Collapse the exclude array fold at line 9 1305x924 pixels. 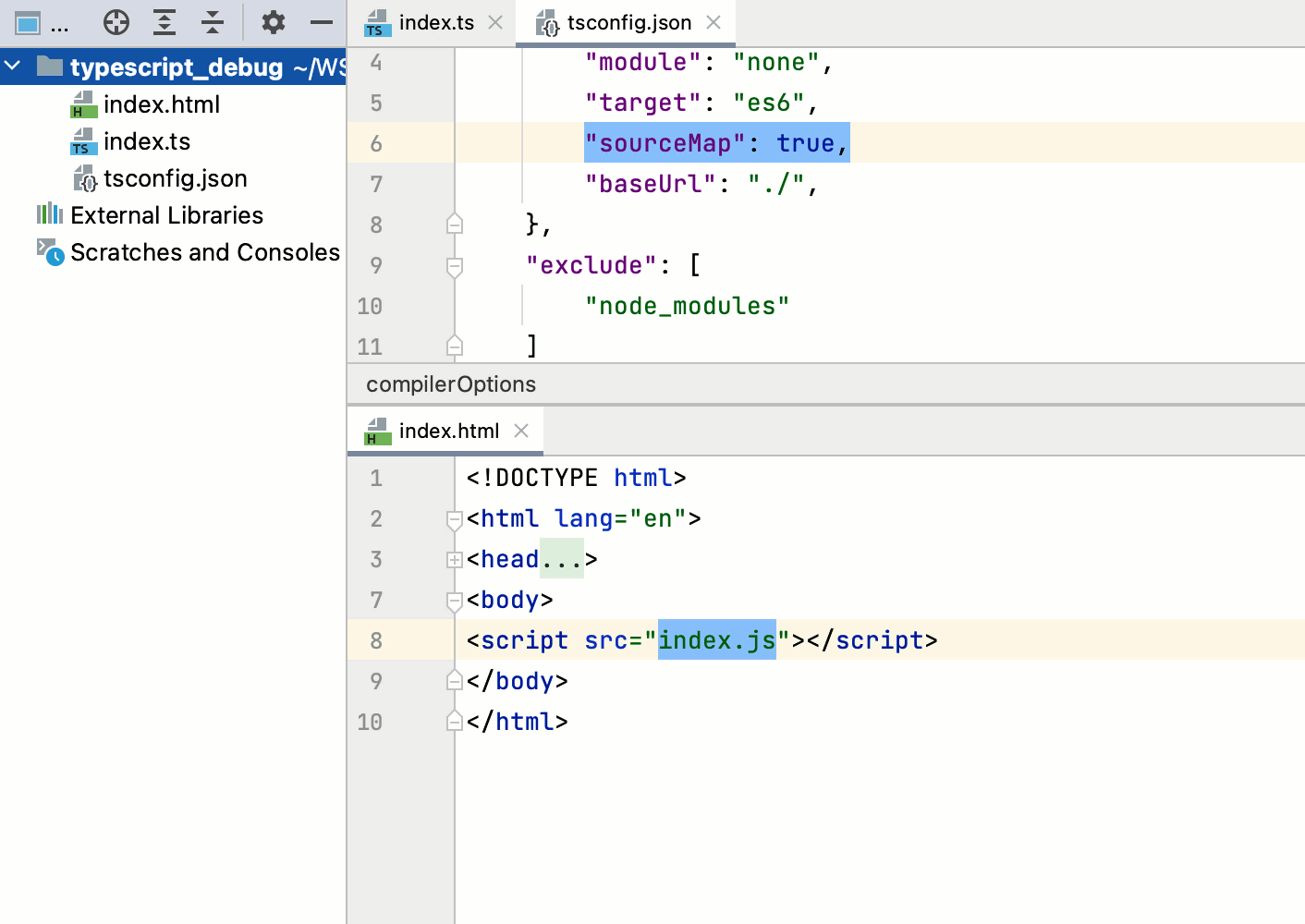point(453,265)
